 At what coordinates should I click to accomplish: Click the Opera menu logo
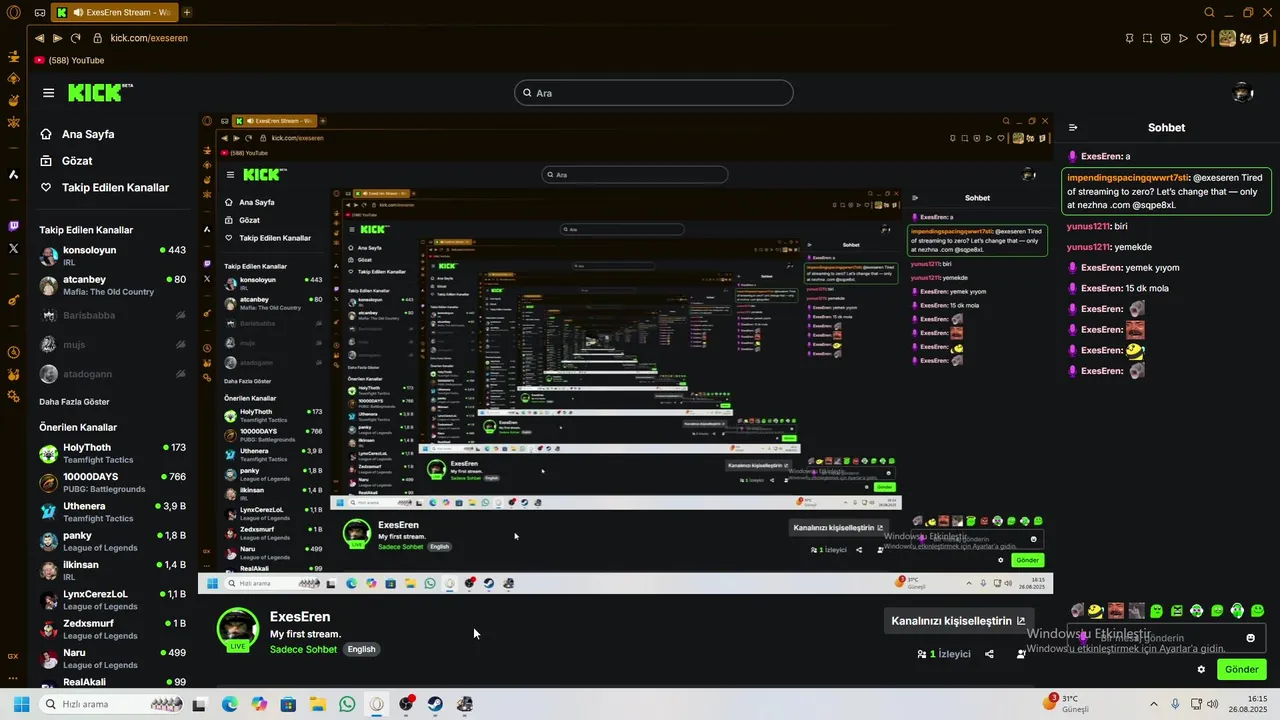point(14,13)
